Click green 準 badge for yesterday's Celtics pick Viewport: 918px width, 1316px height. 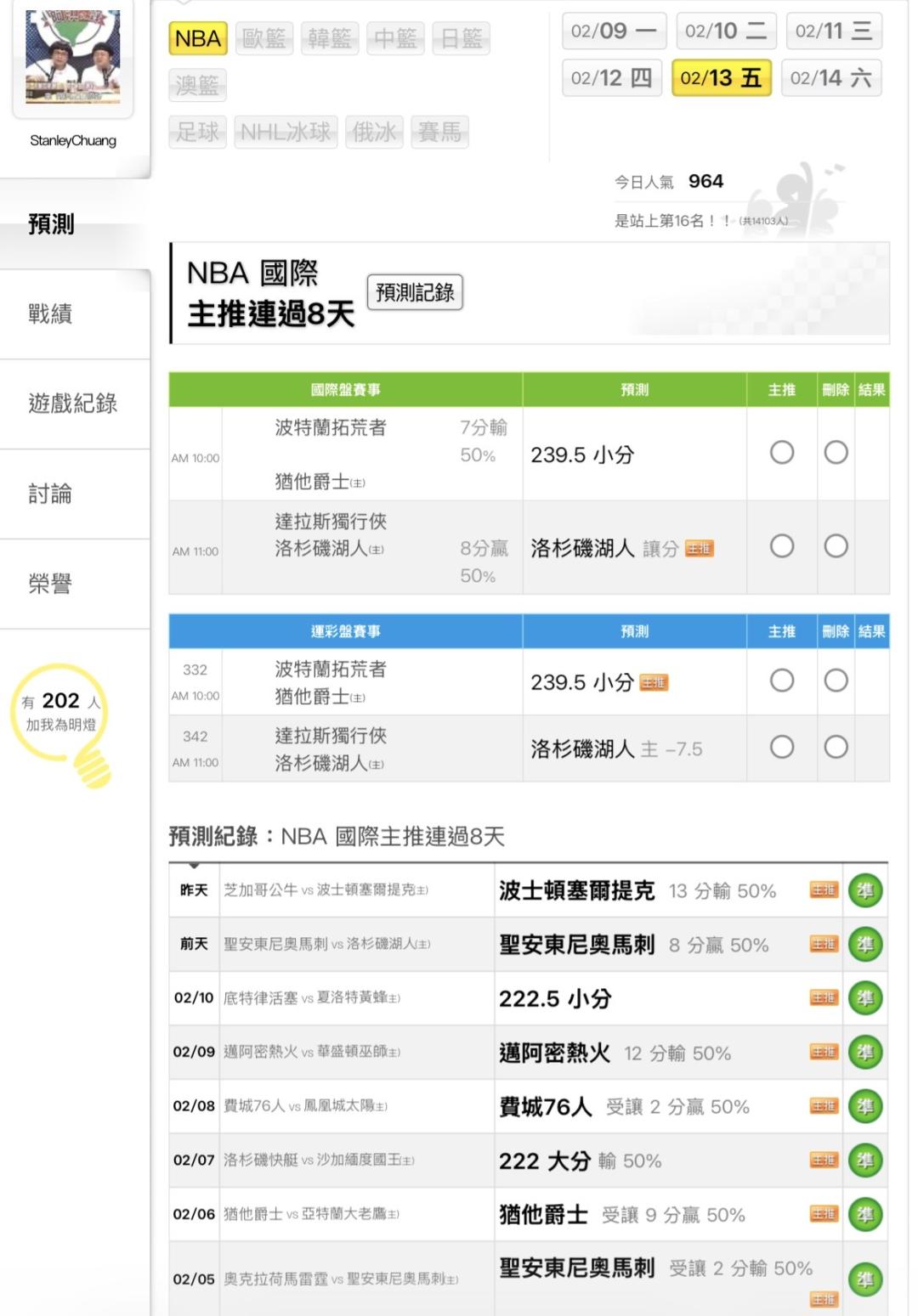pos(865,891)
